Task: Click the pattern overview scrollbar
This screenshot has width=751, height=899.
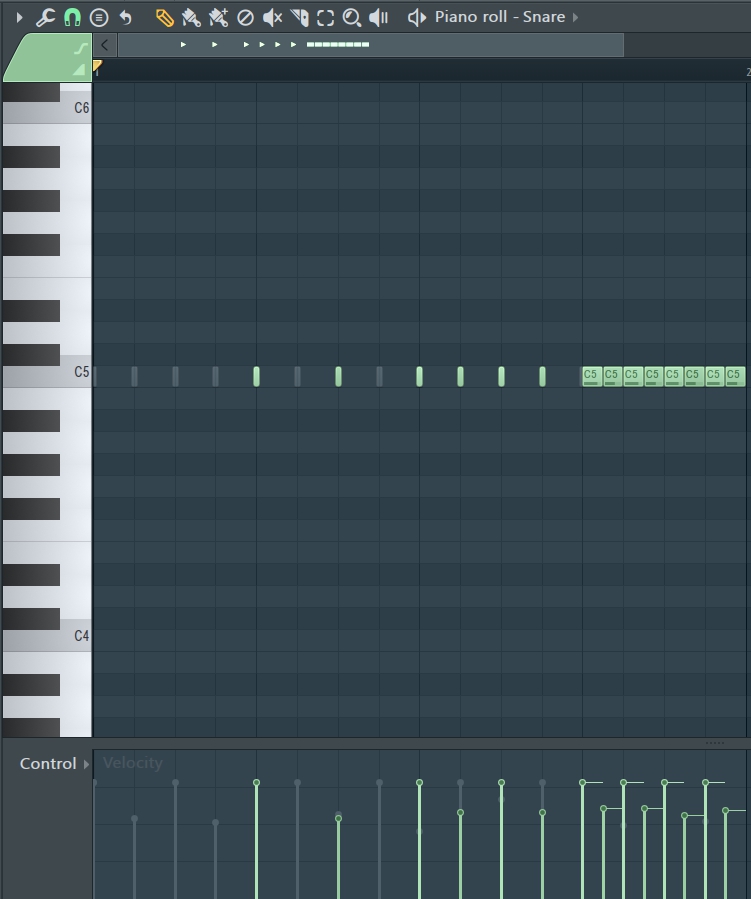Action: point(371,45)
